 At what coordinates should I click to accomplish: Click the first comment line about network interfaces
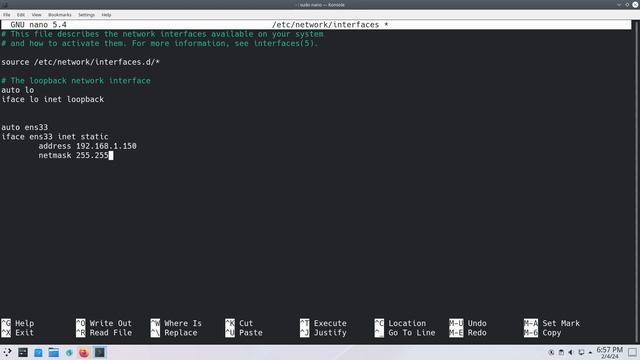click(162, 34)
